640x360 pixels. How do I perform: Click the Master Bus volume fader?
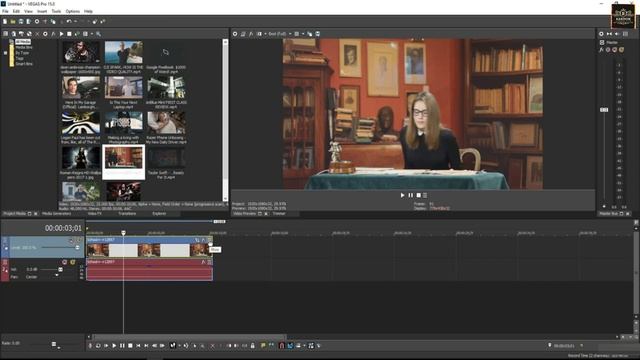coord(604,110)
